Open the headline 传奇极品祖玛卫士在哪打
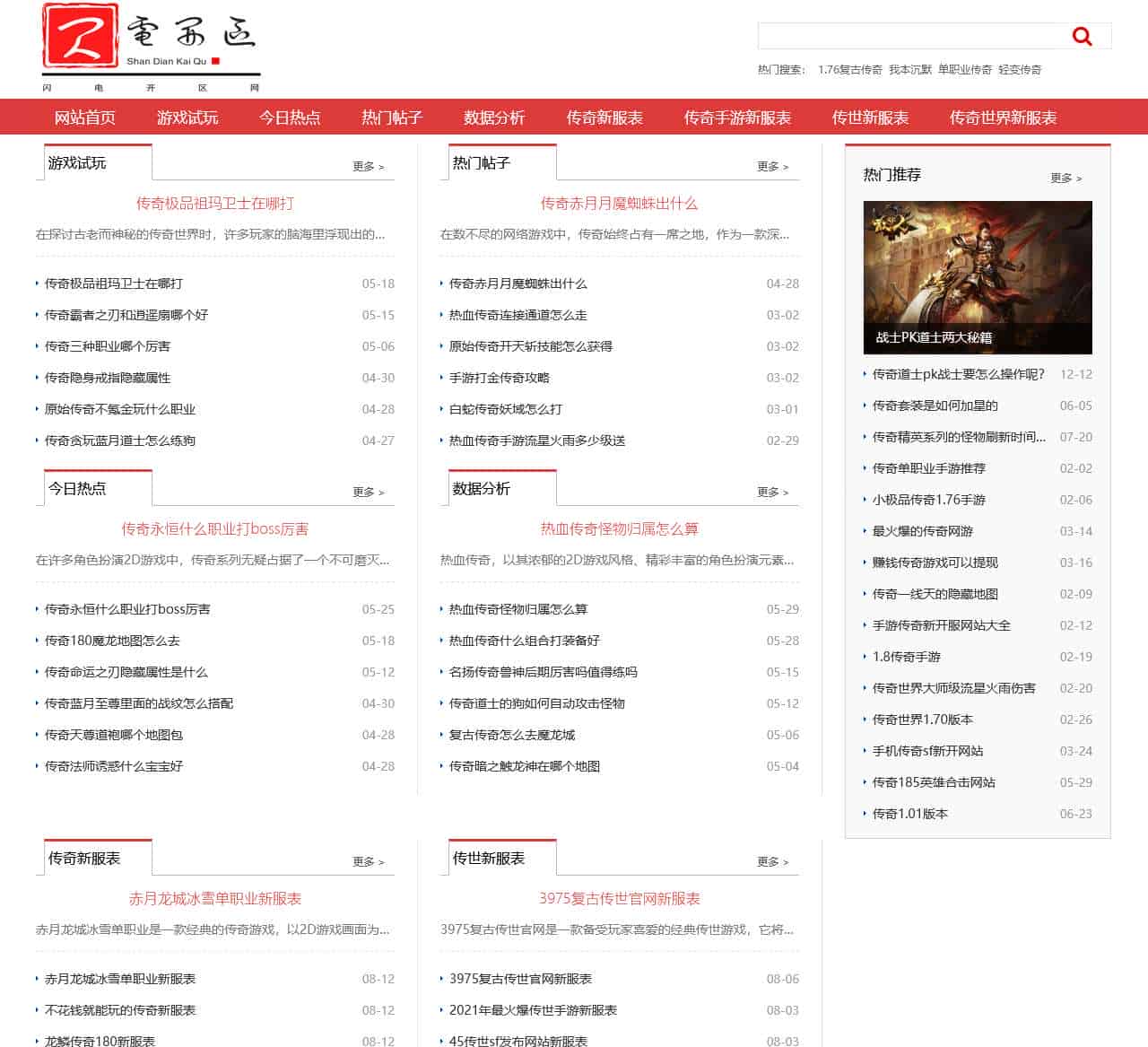1148x1047 pixels. click(x=215, y=204)
